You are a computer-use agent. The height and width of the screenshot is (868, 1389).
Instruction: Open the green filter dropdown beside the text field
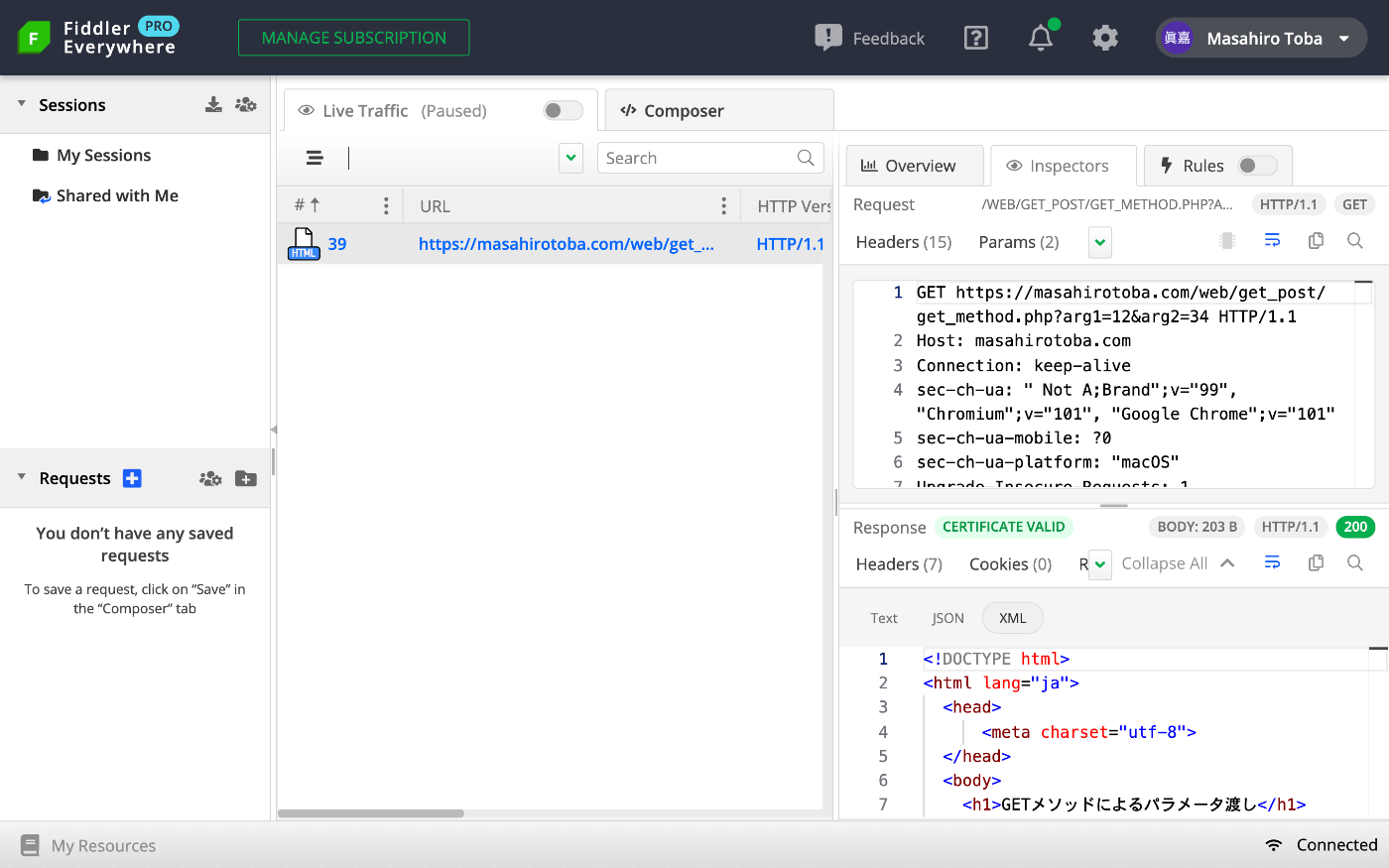(x=570, y=158)
